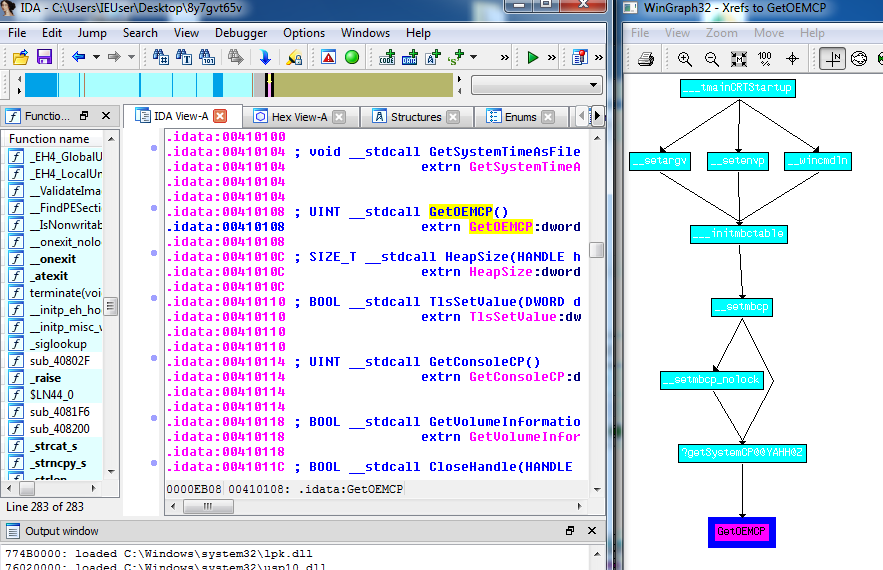The width and height of the screenshot is (883, 570).
Task: Click the blue down-arrow jump icon
Action: [265, 57]
